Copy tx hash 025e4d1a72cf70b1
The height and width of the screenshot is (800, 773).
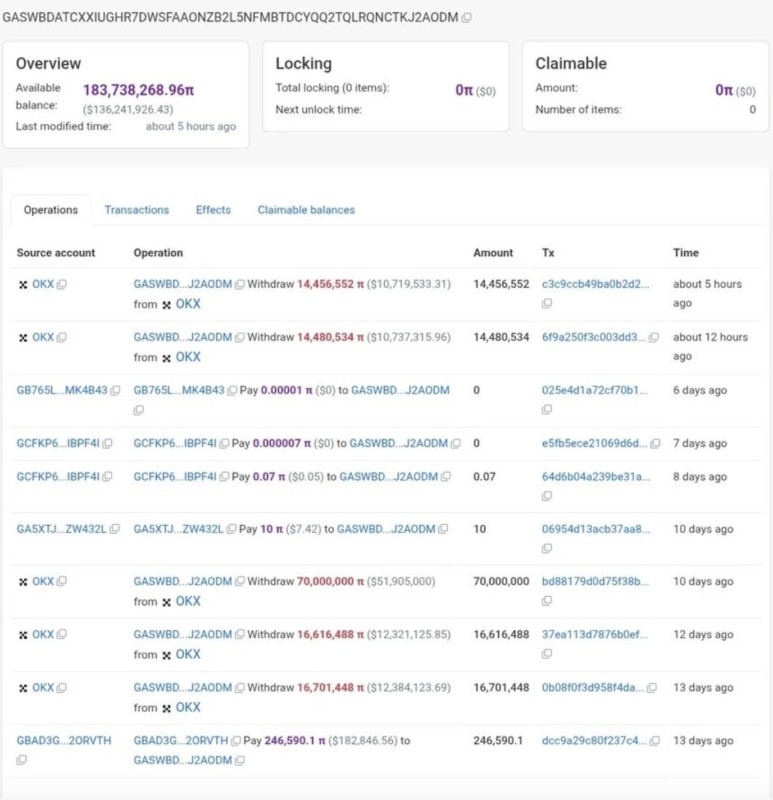tap(547, 410)
